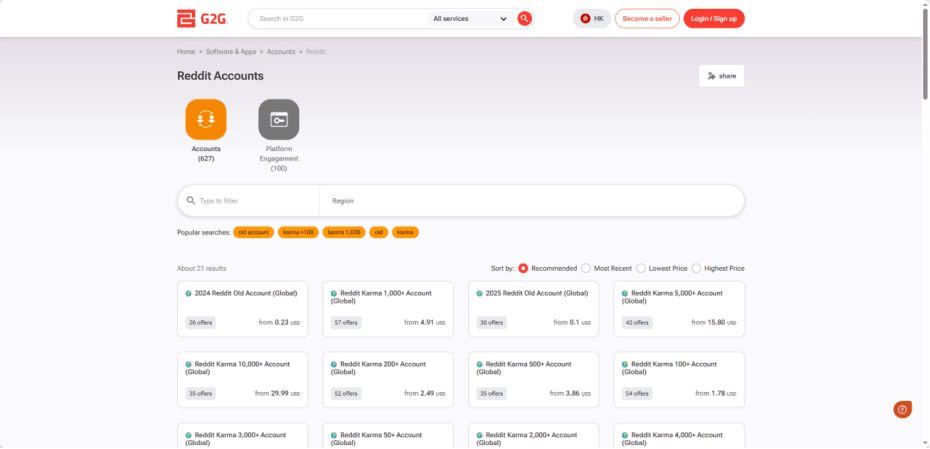930x449 pixels.
Task: Select Highest Price sort option
Action: click(696, 268)
